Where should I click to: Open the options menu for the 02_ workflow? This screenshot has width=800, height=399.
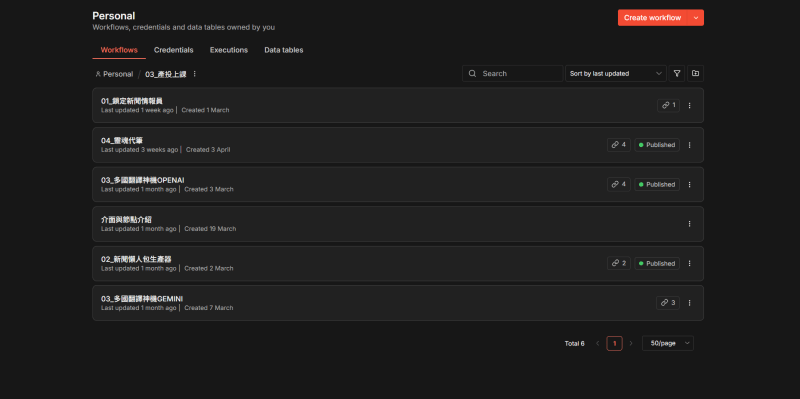pyautogui.click(x=689, y=263)
